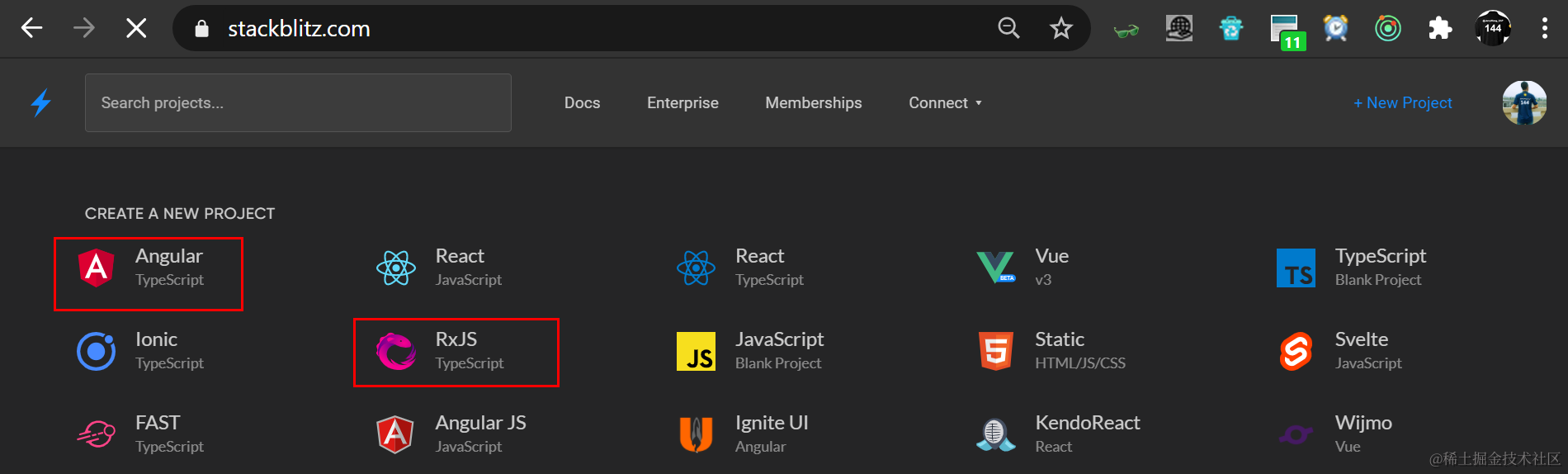Click the StackBlitz lightning bolt logo
Image resolution: width=1568 pixels, height=474 pixels.
41,102
